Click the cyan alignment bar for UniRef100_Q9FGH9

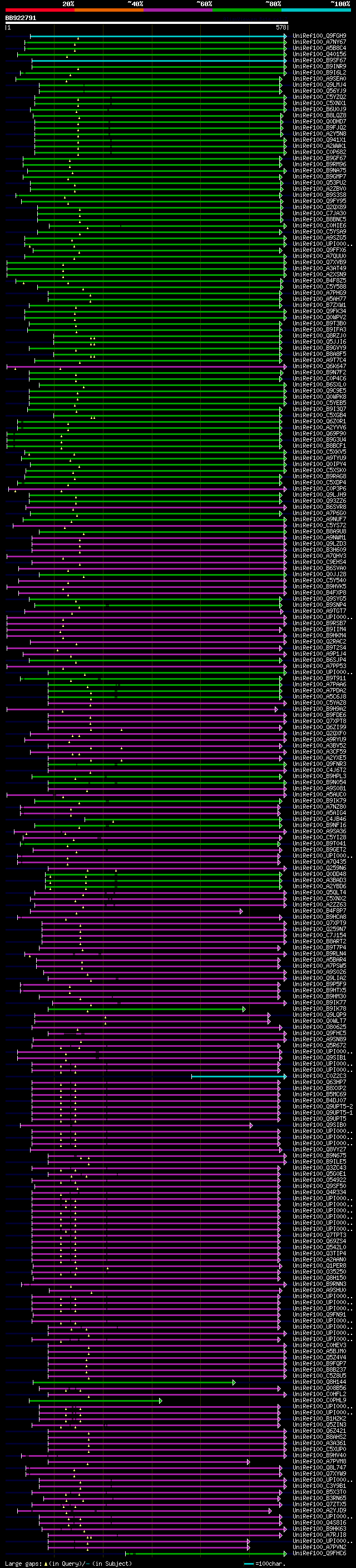click(x=157, y=36)
